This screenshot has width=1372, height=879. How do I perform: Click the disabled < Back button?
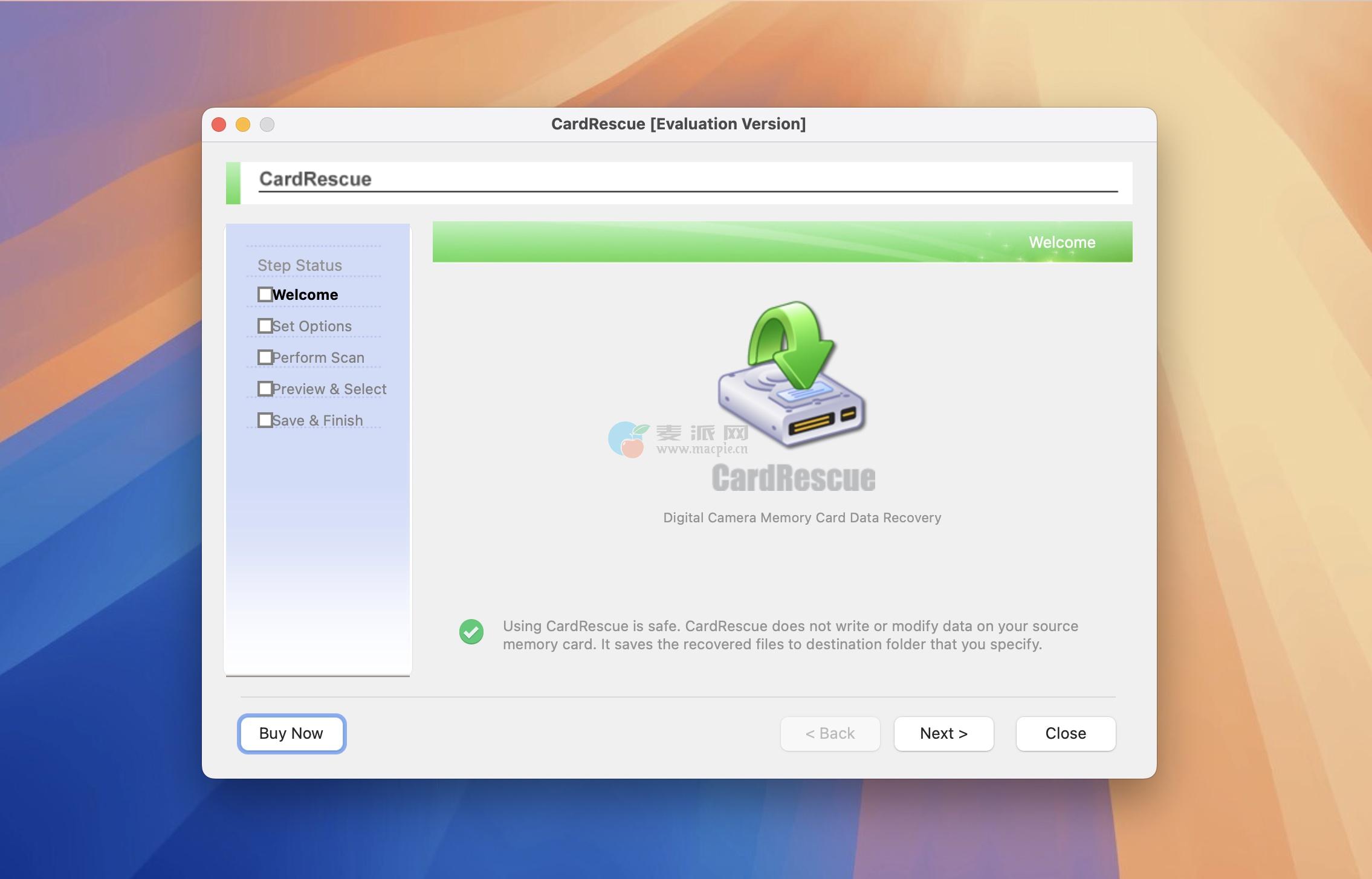click(x=830, y=733)
